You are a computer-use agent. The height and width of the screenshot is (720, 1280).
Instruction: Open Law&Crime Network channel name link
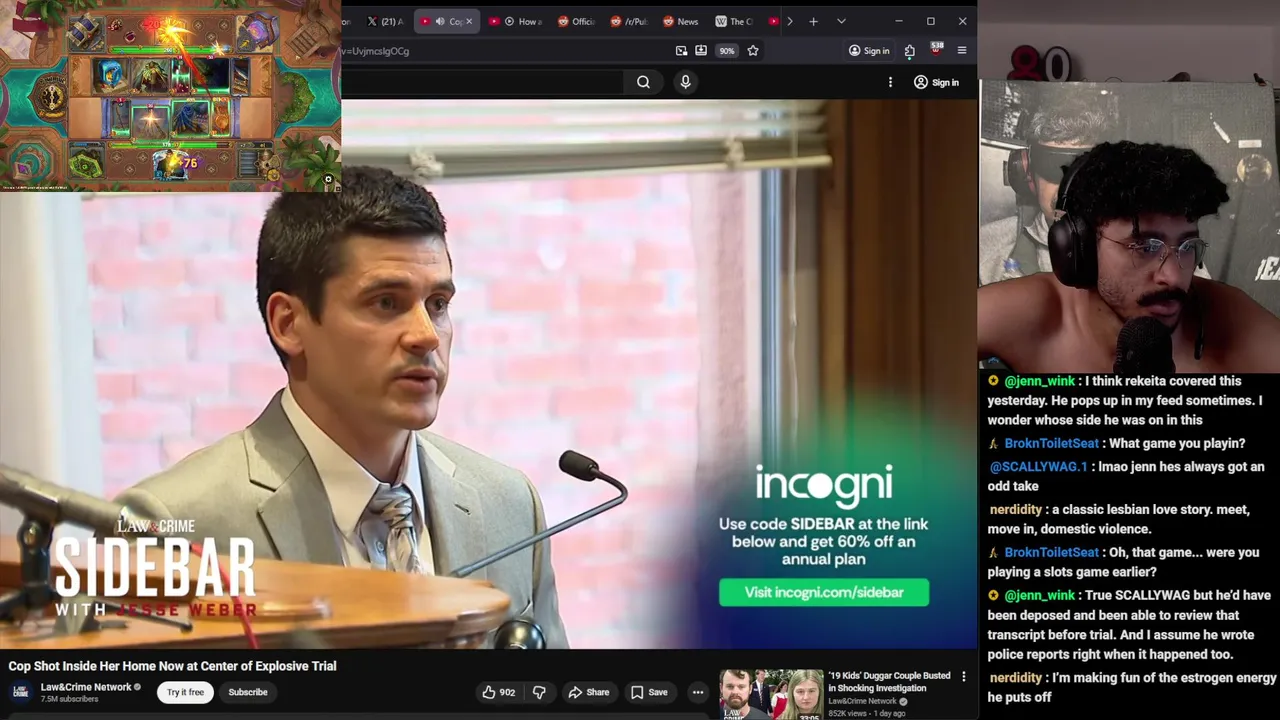click(86, 687)
